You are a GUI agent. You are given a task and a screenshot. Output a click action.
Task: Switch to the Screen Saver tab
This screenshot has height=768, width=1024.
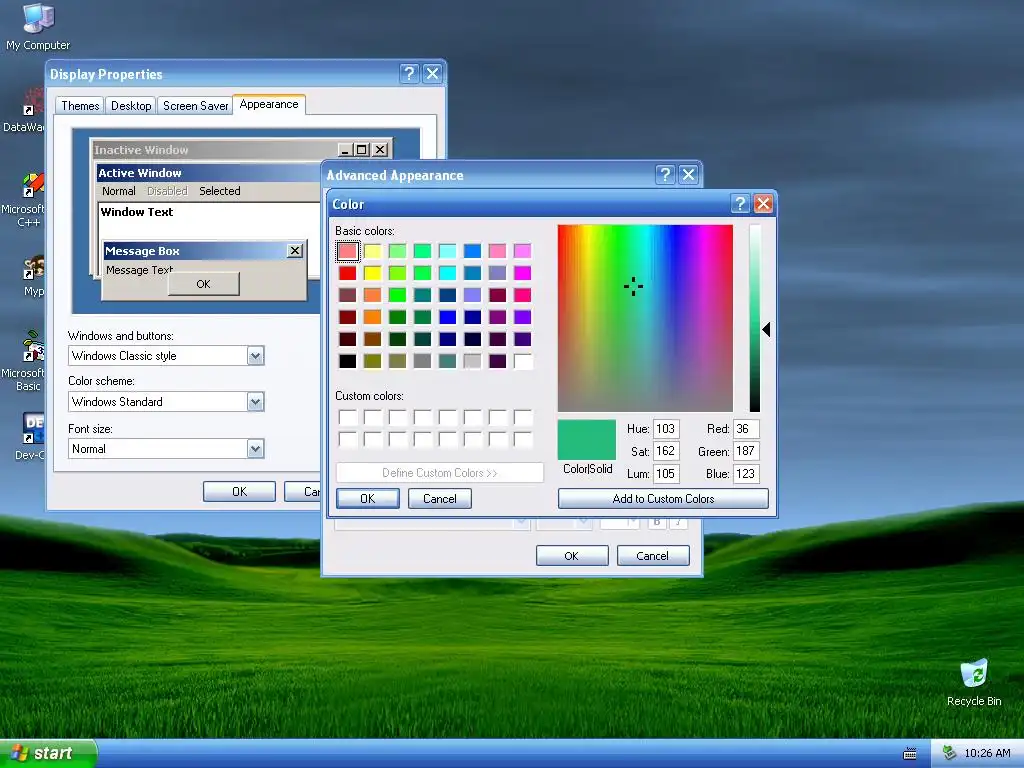click(195, 106)
